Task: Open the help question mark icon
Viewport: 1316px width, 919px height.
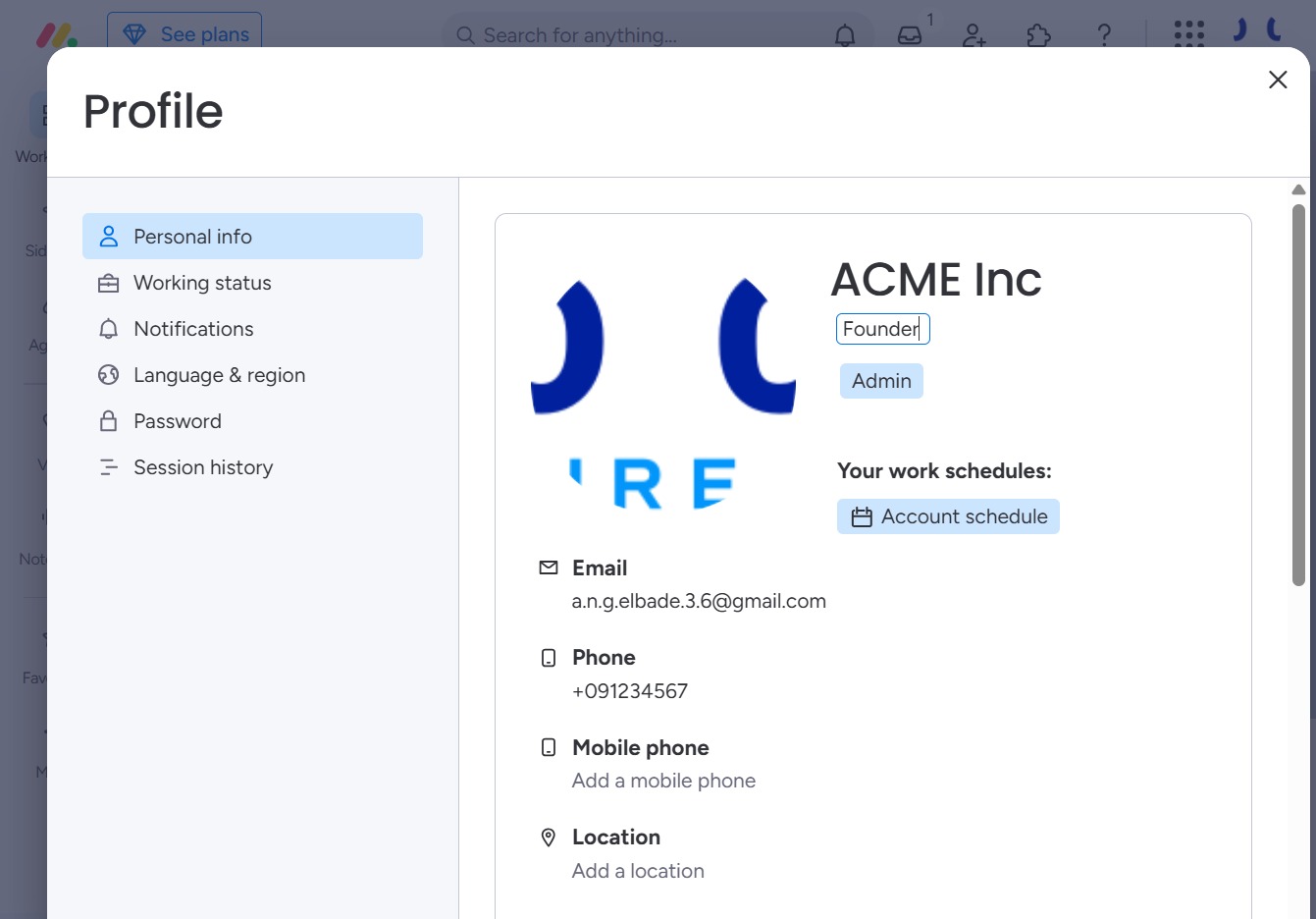Action: 1104,35
